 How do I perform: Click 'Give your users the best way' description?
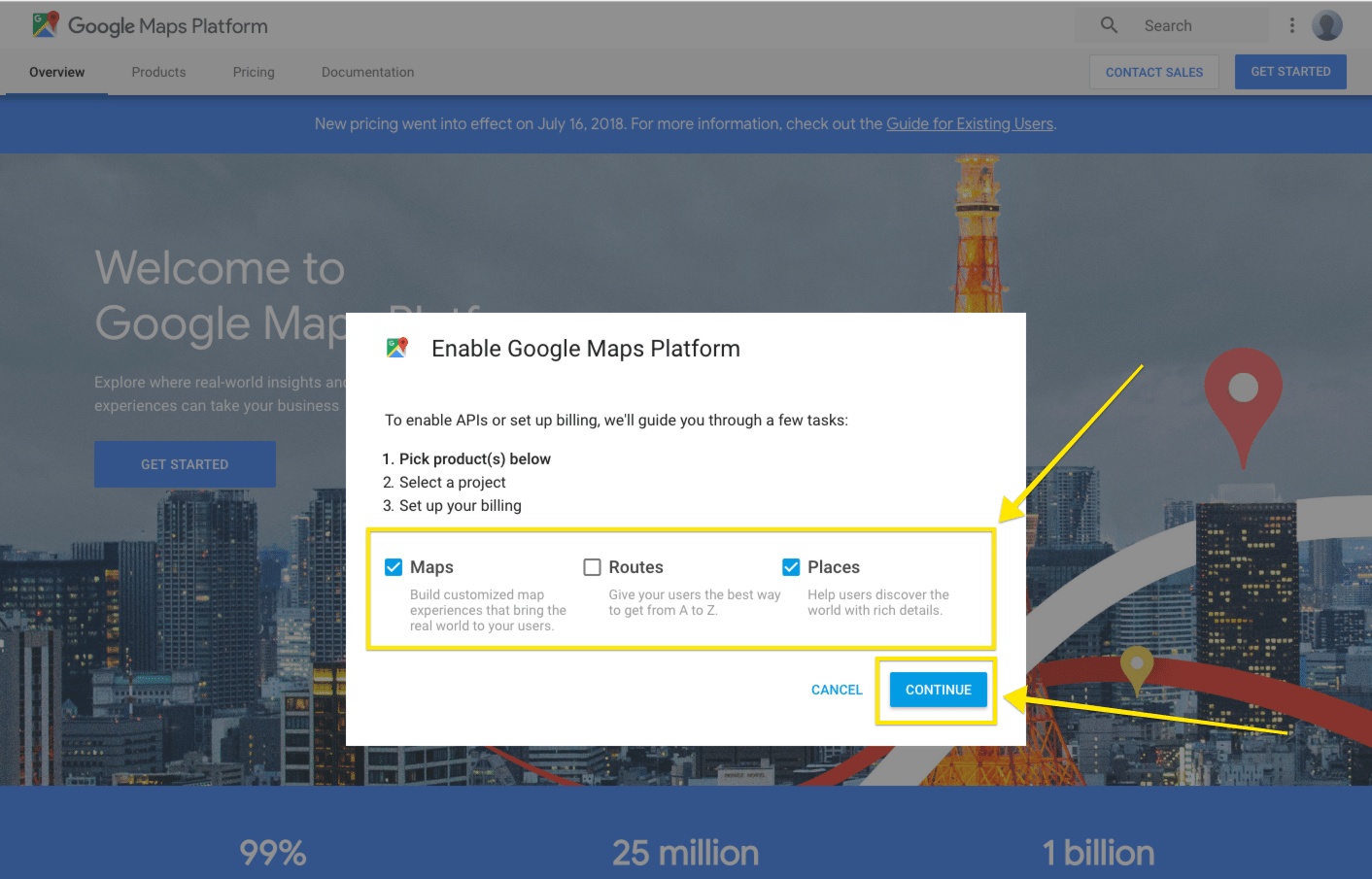[695, 602]
